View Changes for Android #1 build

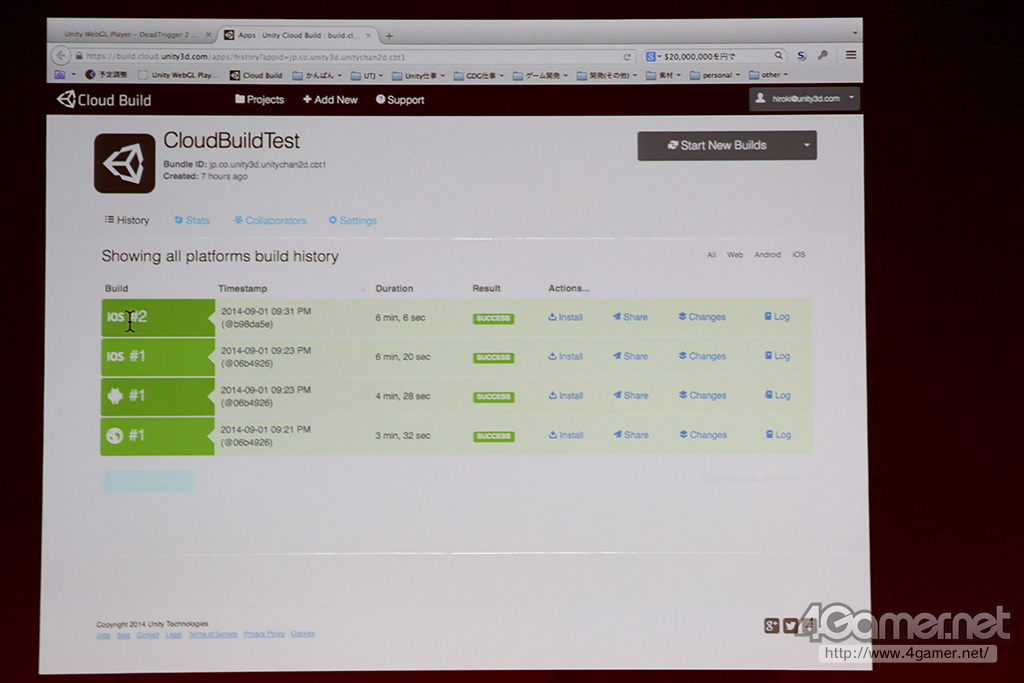pos(703,395)
